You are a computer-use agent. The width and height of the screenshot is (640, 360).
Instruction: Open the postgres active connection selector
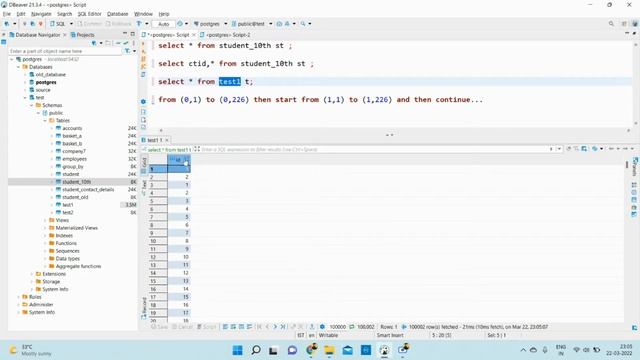point(210,24)
